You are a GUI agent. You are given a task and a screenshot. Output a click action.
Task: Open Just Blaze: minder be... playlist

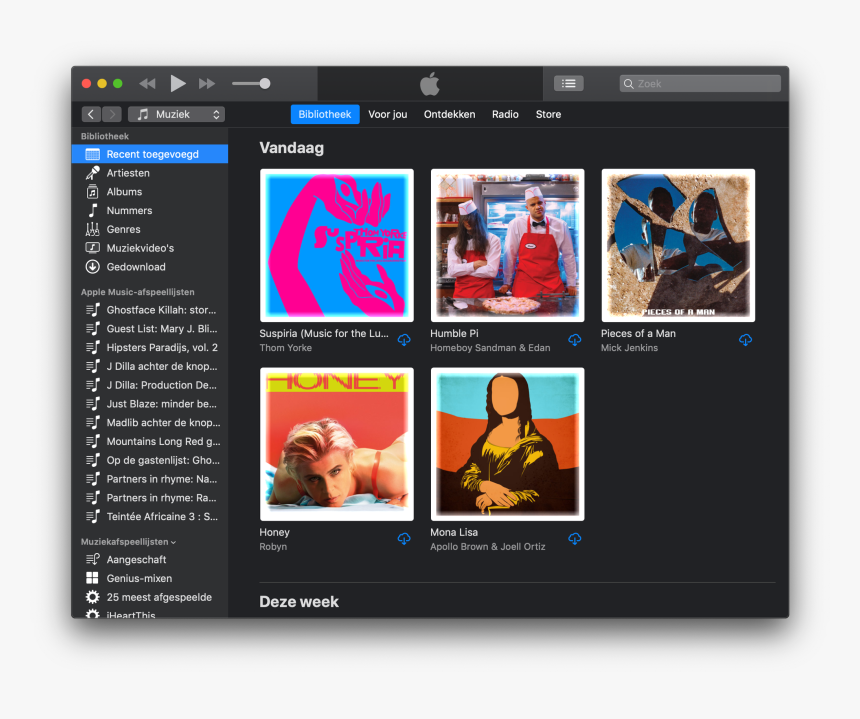(150, 404)
